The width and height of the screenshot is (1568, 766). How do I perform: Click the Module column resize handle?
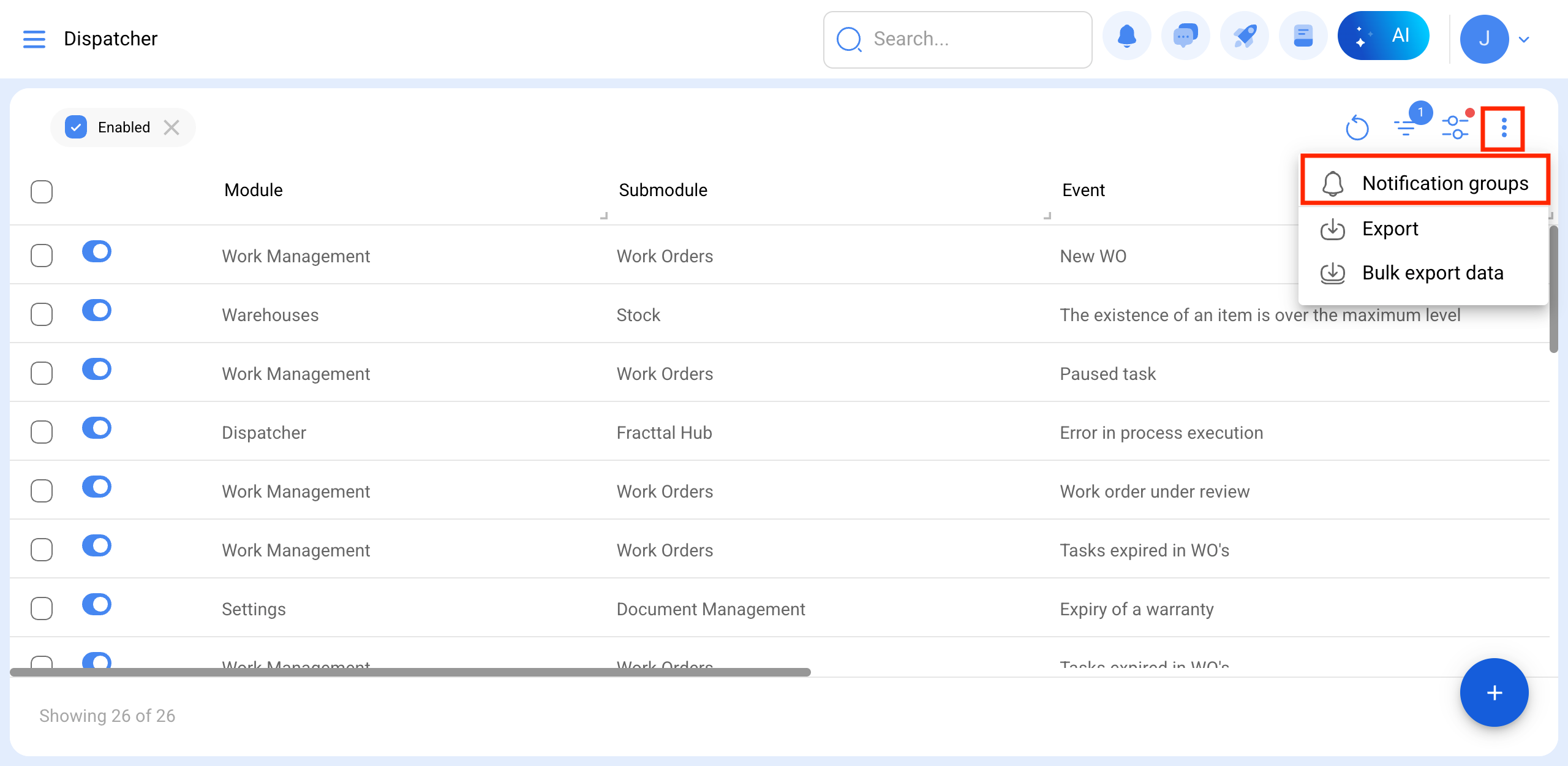pos(604,216)
